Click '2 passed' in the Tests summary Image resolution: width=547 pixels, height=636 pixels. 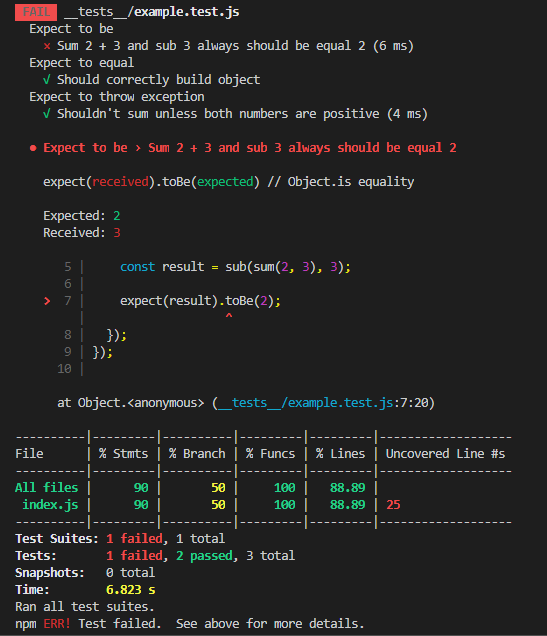click(204, 556)
